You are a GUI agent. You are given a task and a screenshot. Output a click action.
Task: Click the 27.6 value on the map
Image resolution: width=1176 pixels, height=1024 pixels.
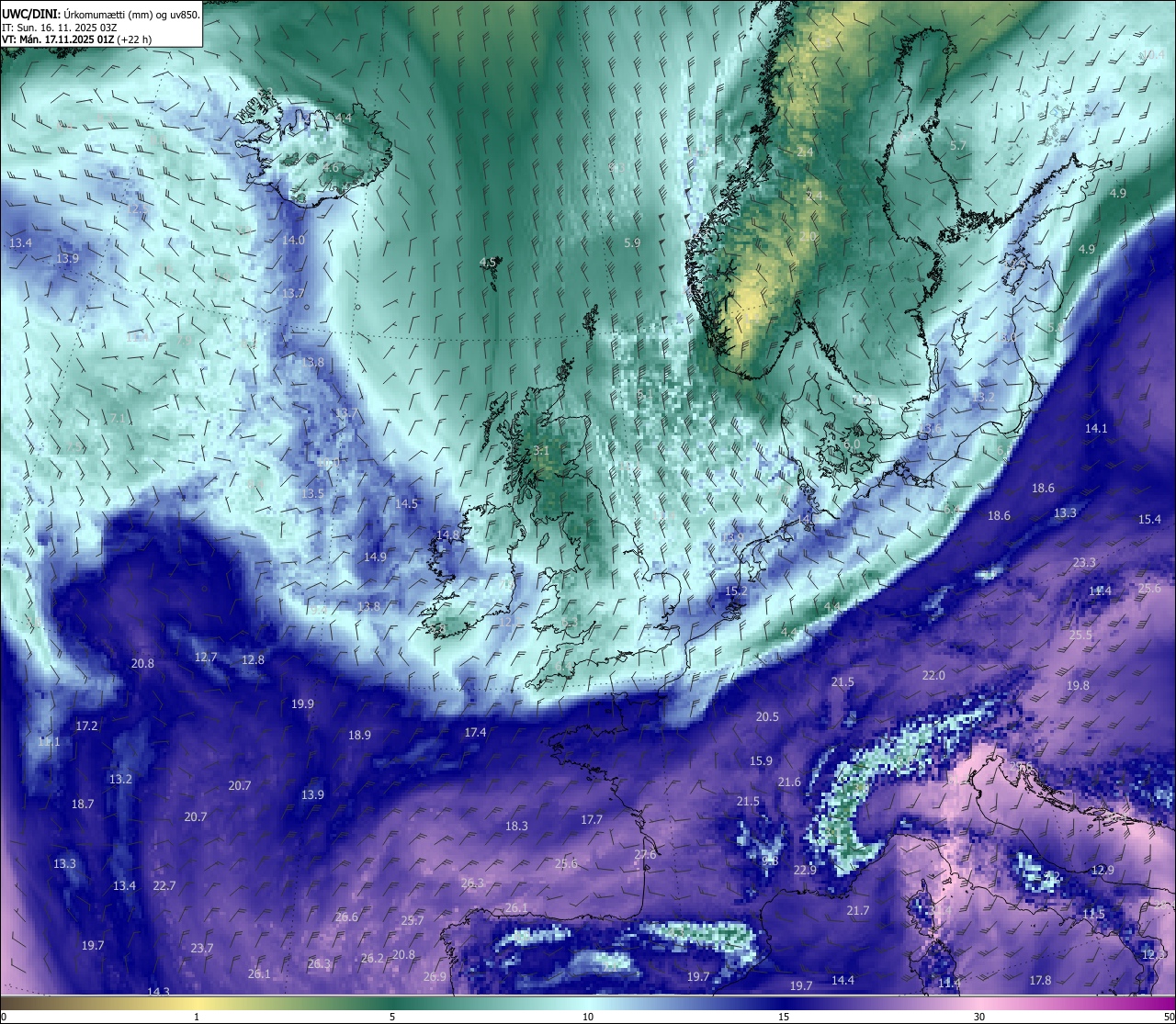tap(645, 855)
